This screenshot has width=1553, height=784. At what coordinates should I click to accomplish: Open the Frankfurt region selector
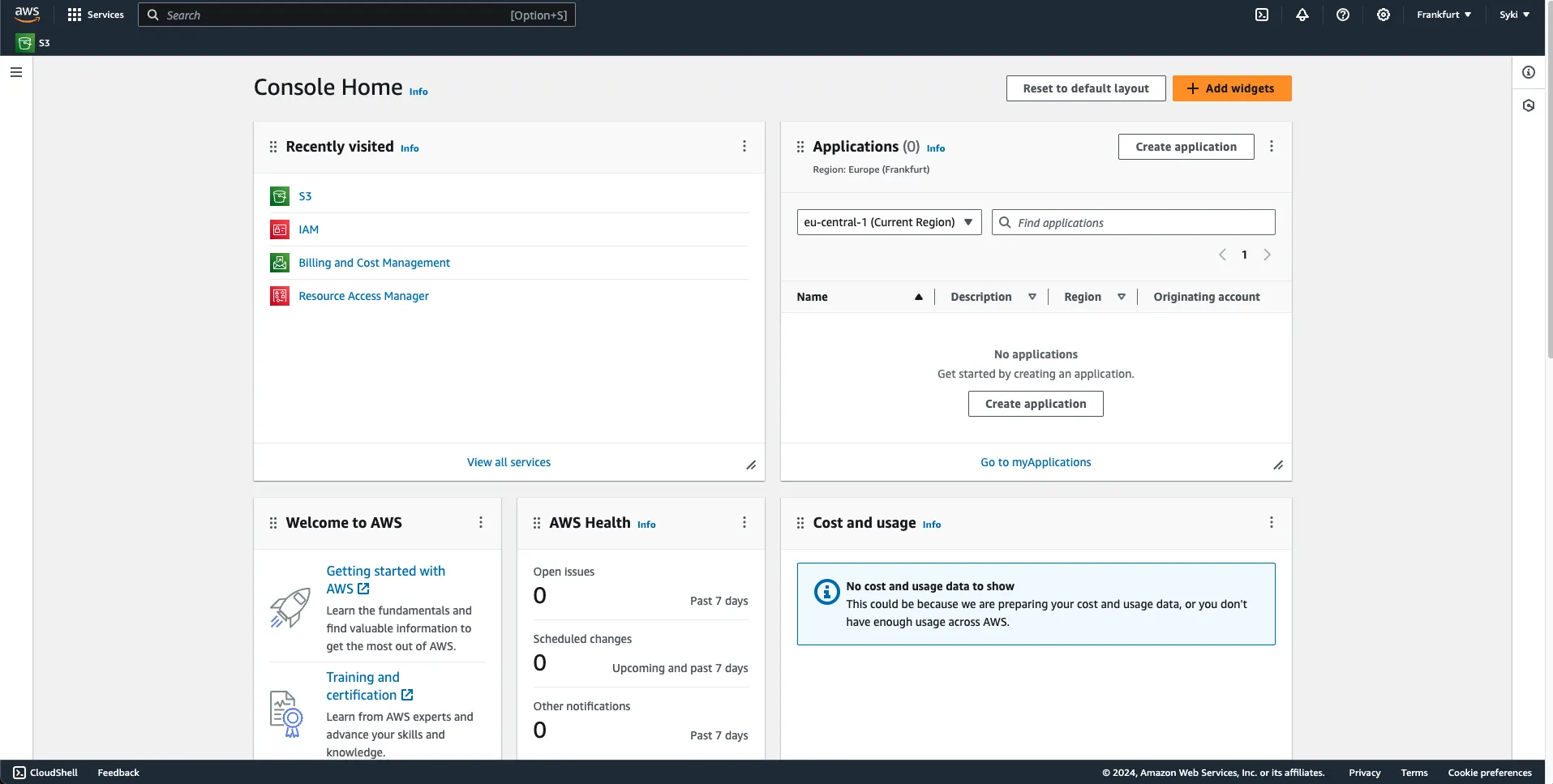pos(1444,15)
